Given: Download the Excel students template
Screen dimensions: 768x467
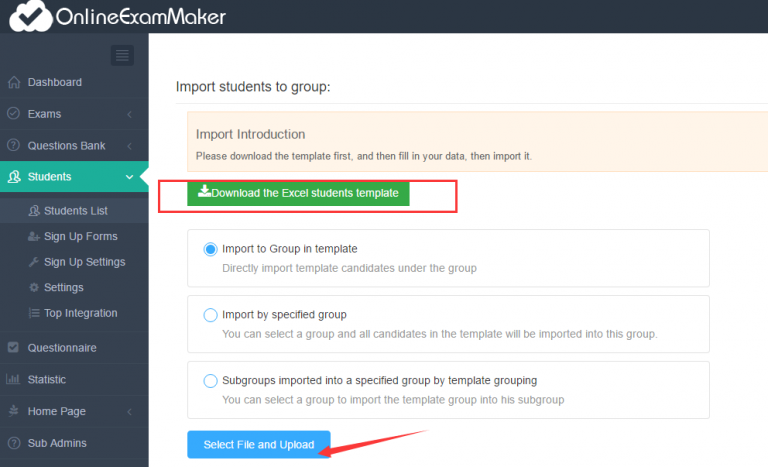Looking at the screenshot, I should click(x=298, y=193).
